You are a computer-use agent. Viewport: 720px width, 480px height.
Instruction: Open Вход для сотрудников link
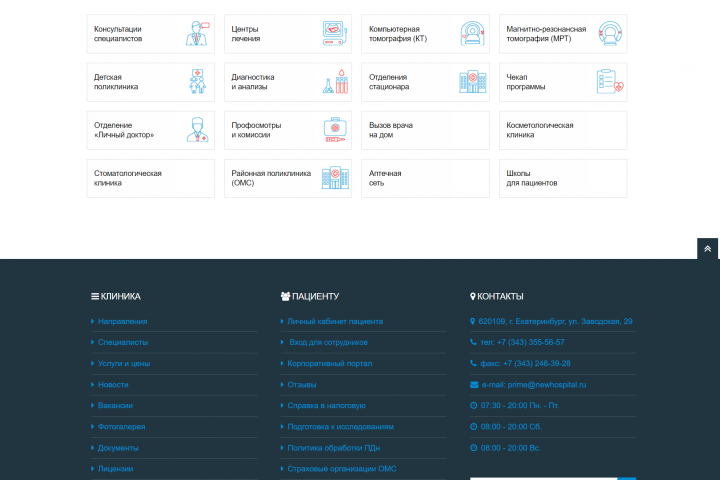tap(328, 342)
